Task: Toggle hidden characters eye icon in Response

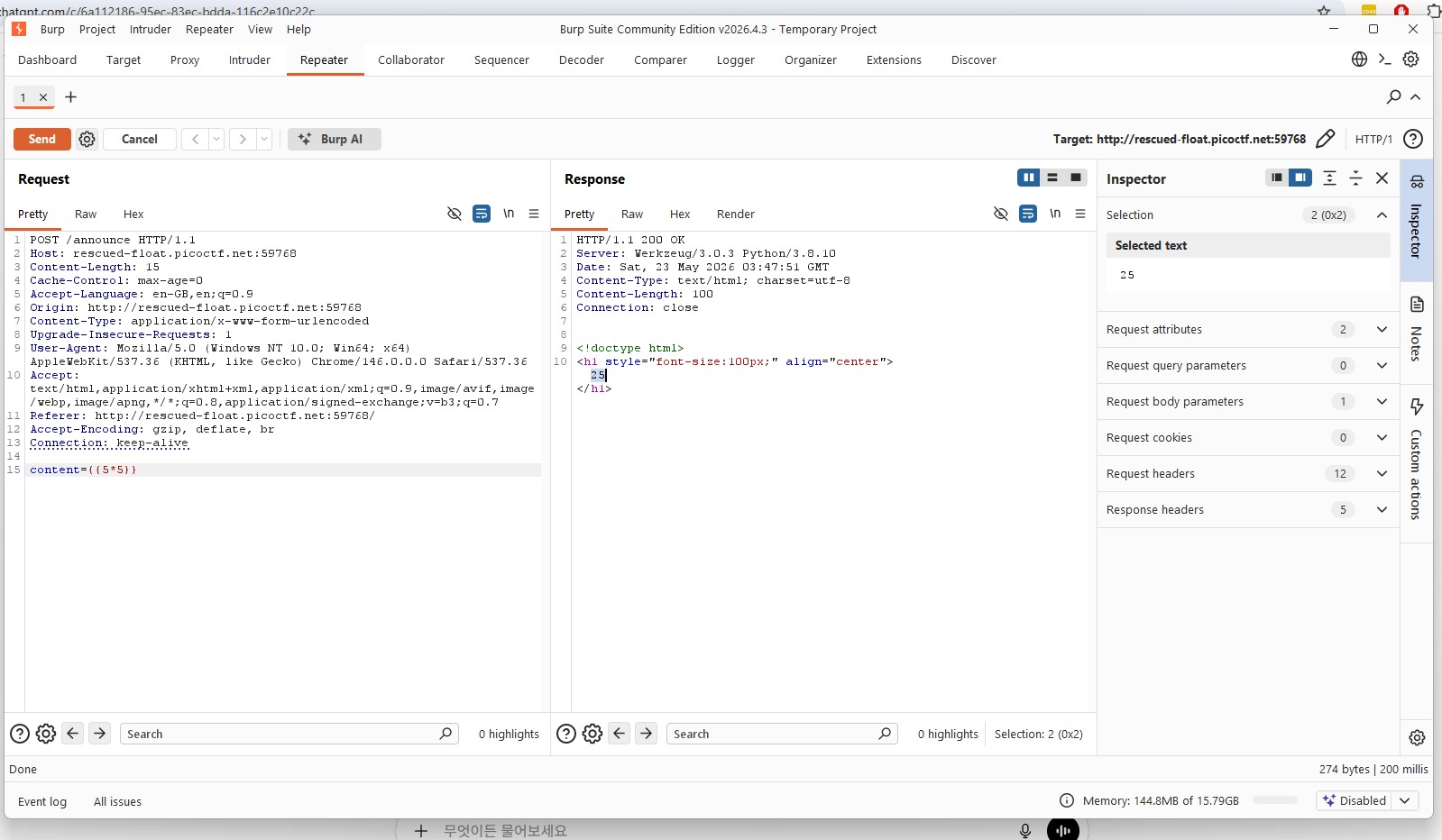Action: pyautogui.click(x=1000, y=214)
